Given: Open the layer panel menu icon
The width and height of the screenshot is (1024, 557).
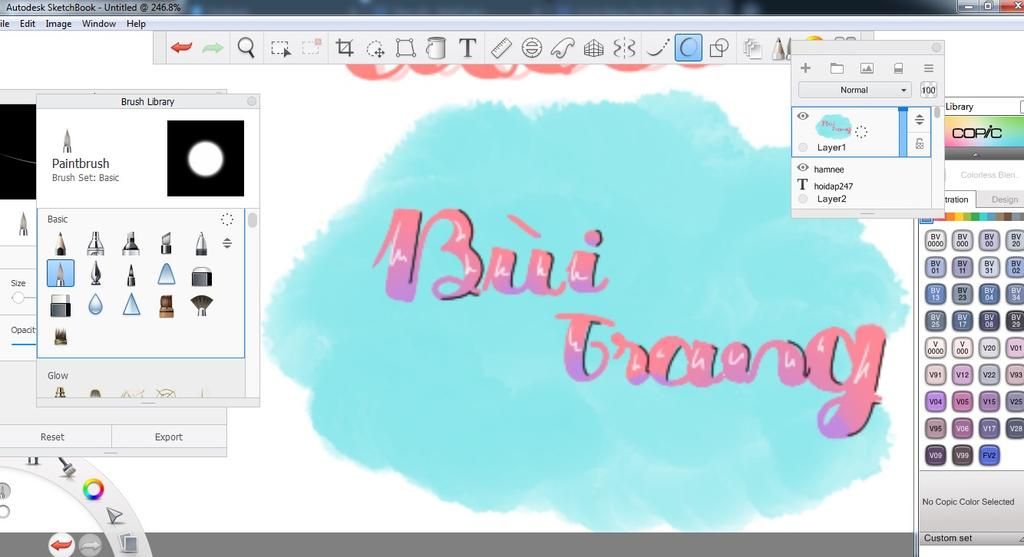Looking at the screenshot, I should tap(928, 68).
